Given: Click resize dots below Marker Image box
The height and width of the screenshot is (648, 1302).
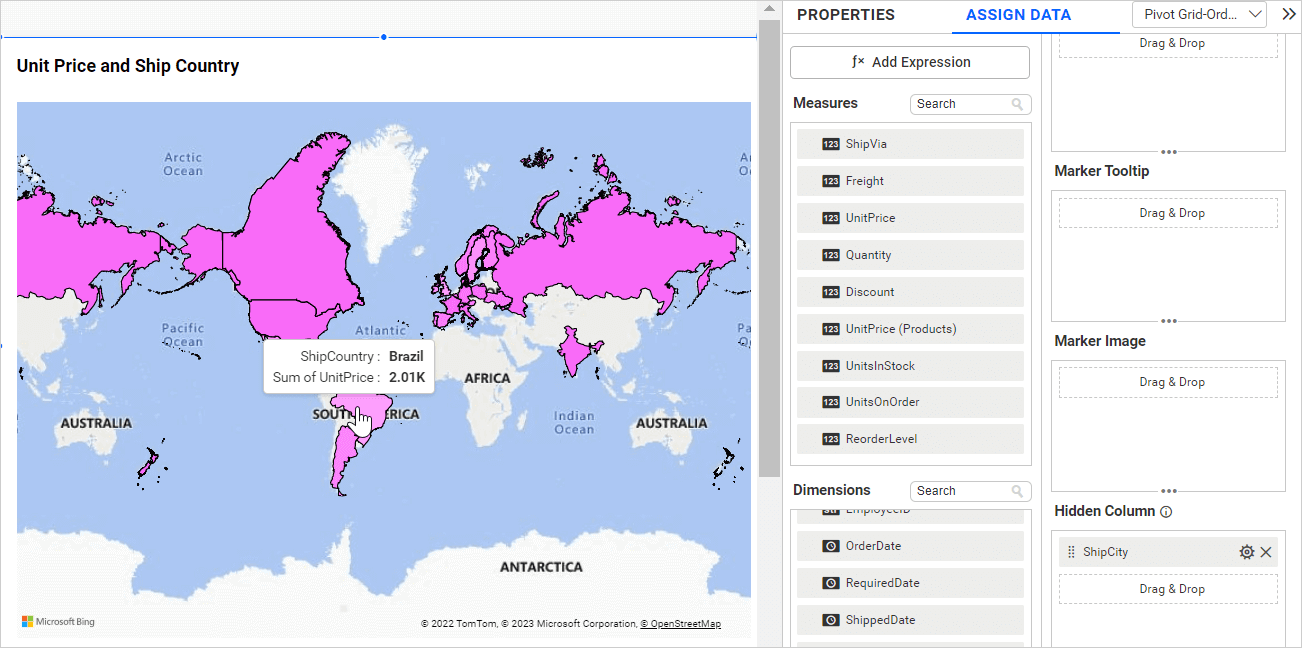Looking at the screenshot, I should [1168, 491].
